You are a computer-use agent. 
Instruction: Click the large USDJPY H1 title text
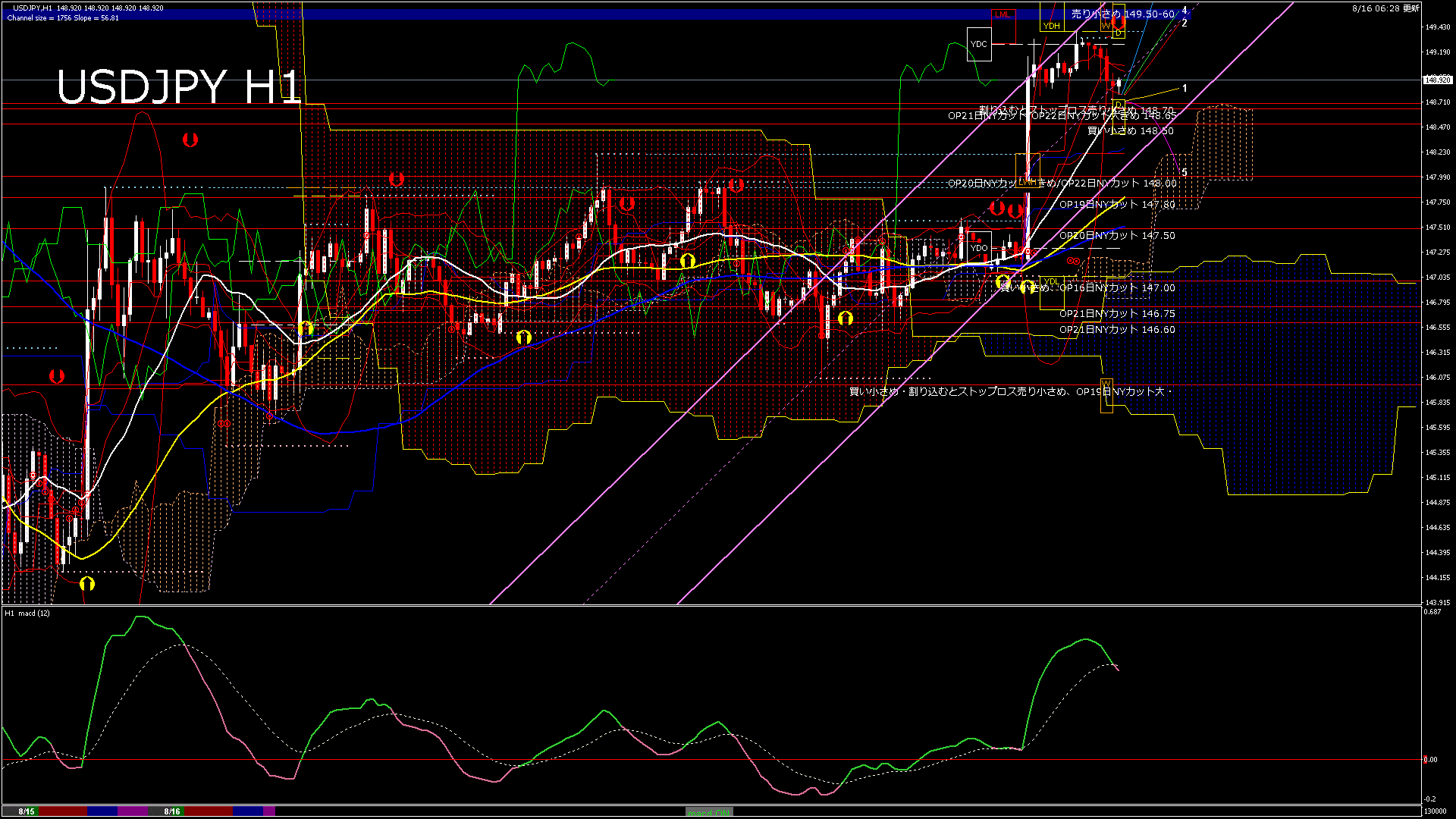click(179, 86)
